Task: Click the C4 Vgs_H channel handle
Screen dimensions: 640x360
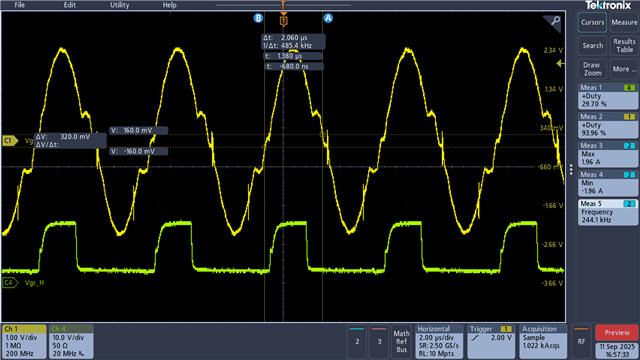Action: click(x=10, y=282)
